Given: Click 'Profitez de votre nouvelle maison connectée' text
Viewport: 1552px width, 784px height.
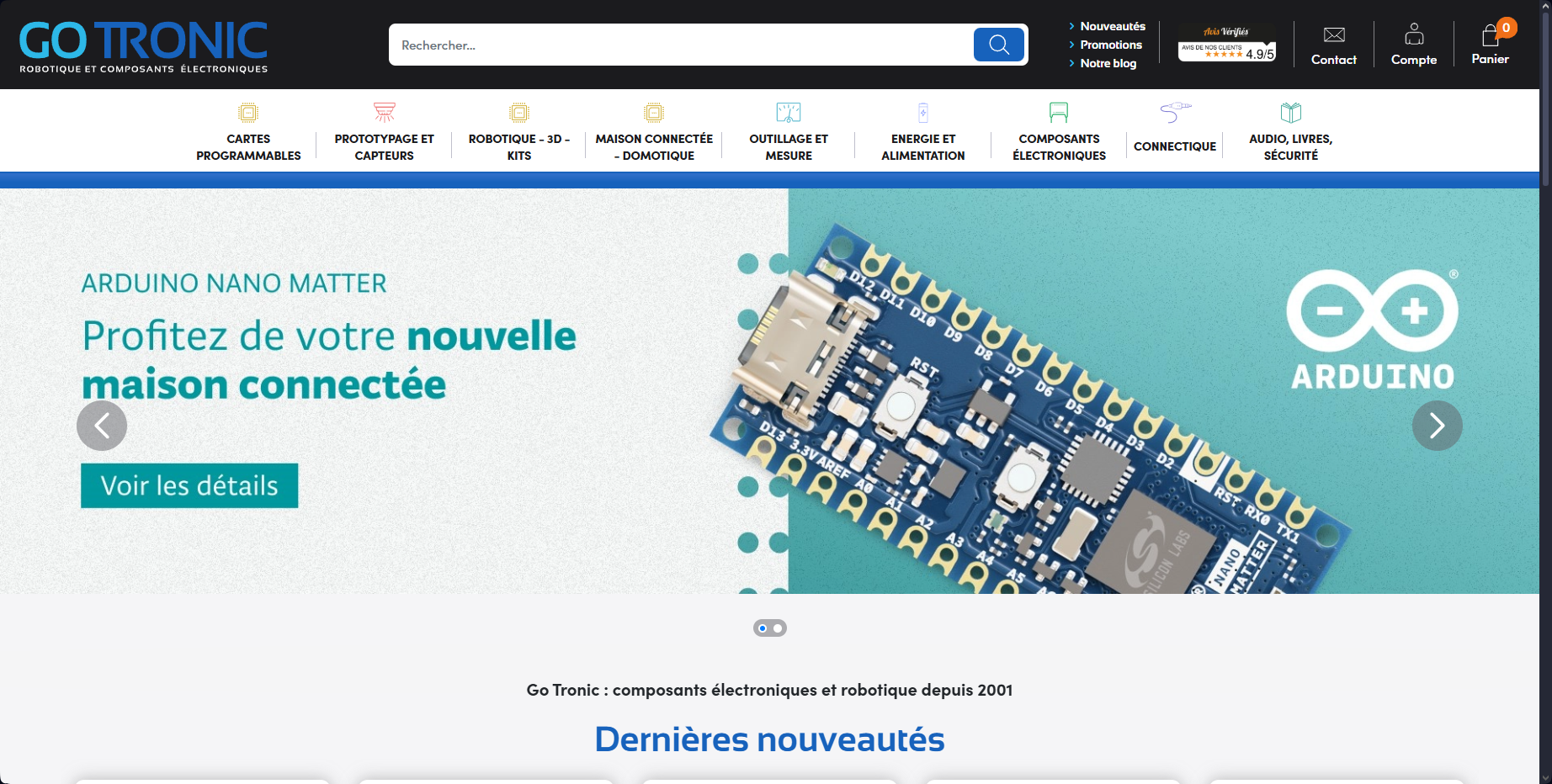Looking at the screenshot, I should click(x=329, y=360).
